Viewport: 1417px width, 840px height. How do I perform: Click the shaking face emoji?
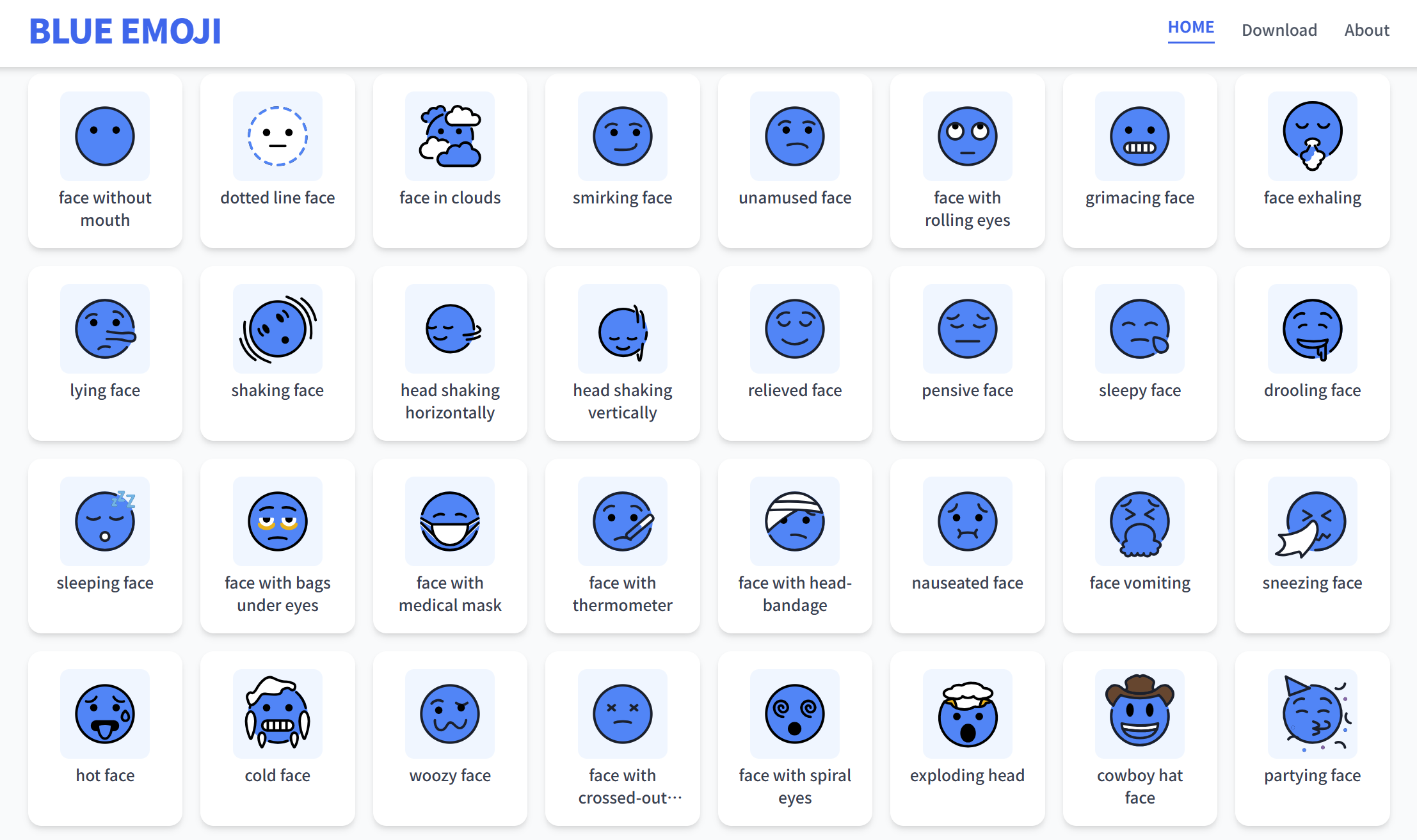click(277, 329)
